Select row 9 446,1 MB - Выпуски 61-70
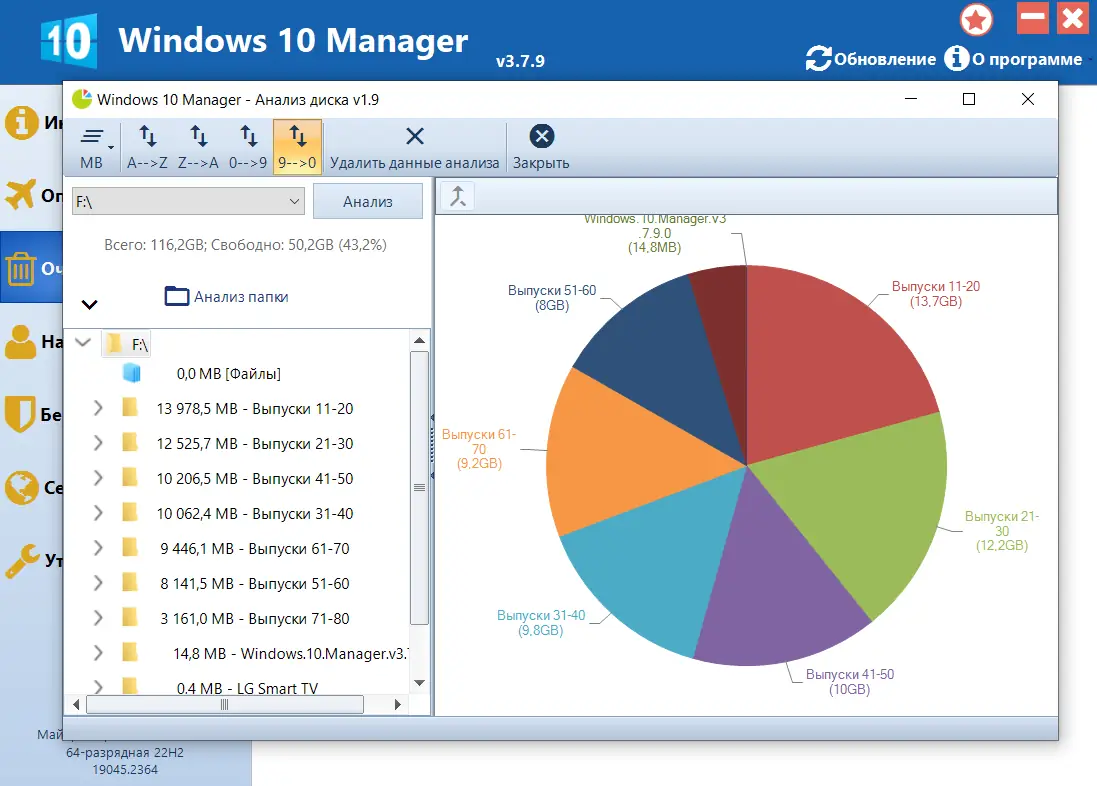The image size is (1097, 786). click(x=255, y=549)
